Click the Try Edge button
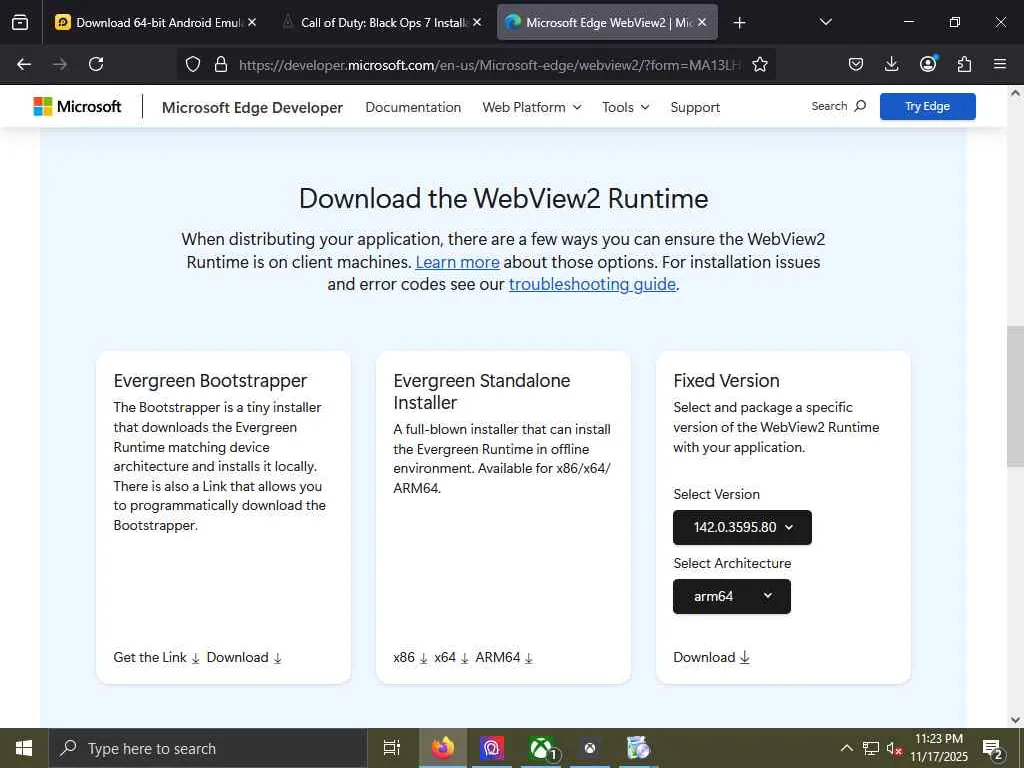1024x768 pixels. [927, 106]
